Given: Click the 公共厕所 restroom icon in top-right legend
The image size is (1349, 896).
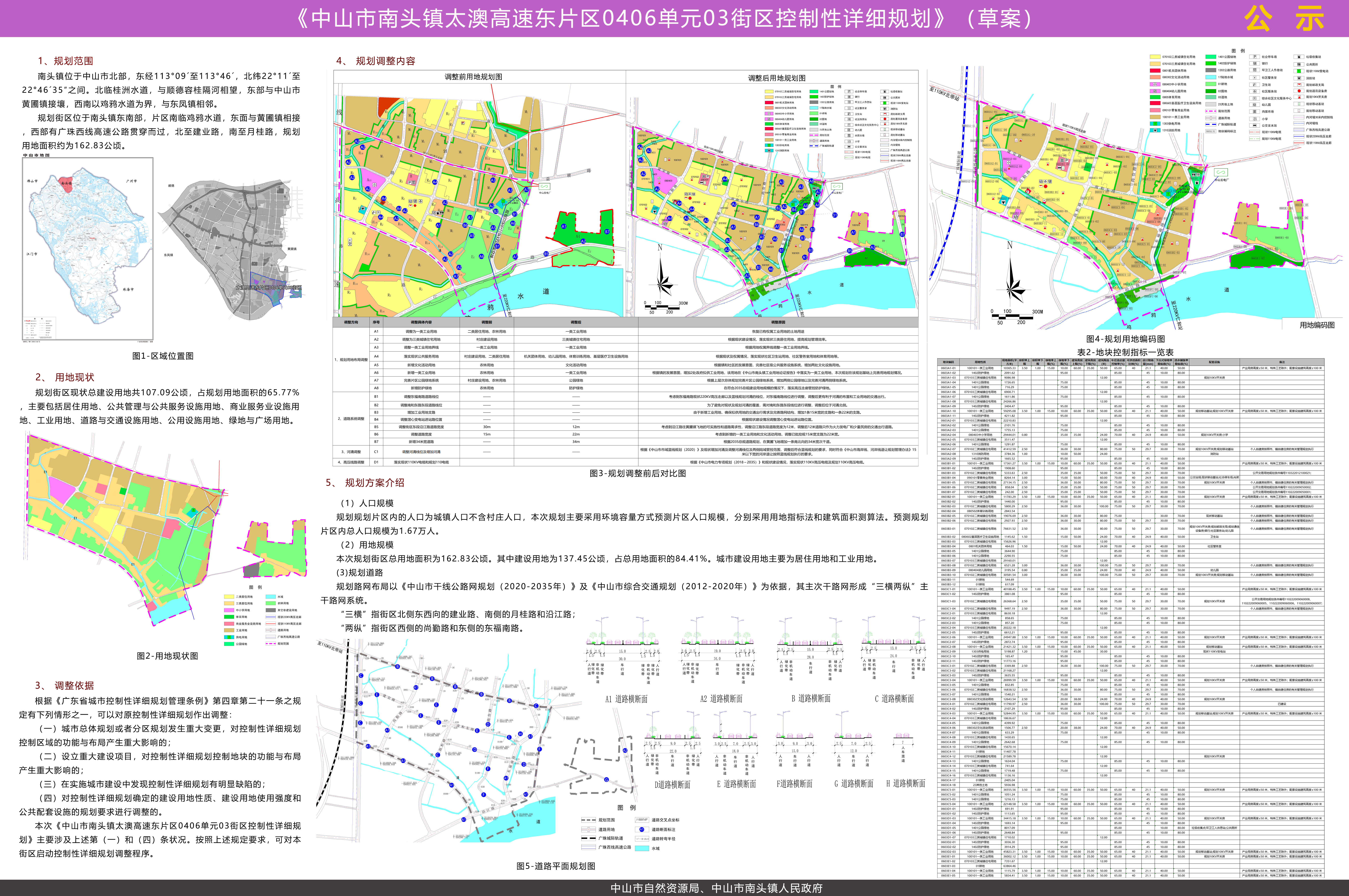Looking at the screenshot, I should tap(1299, 65).
